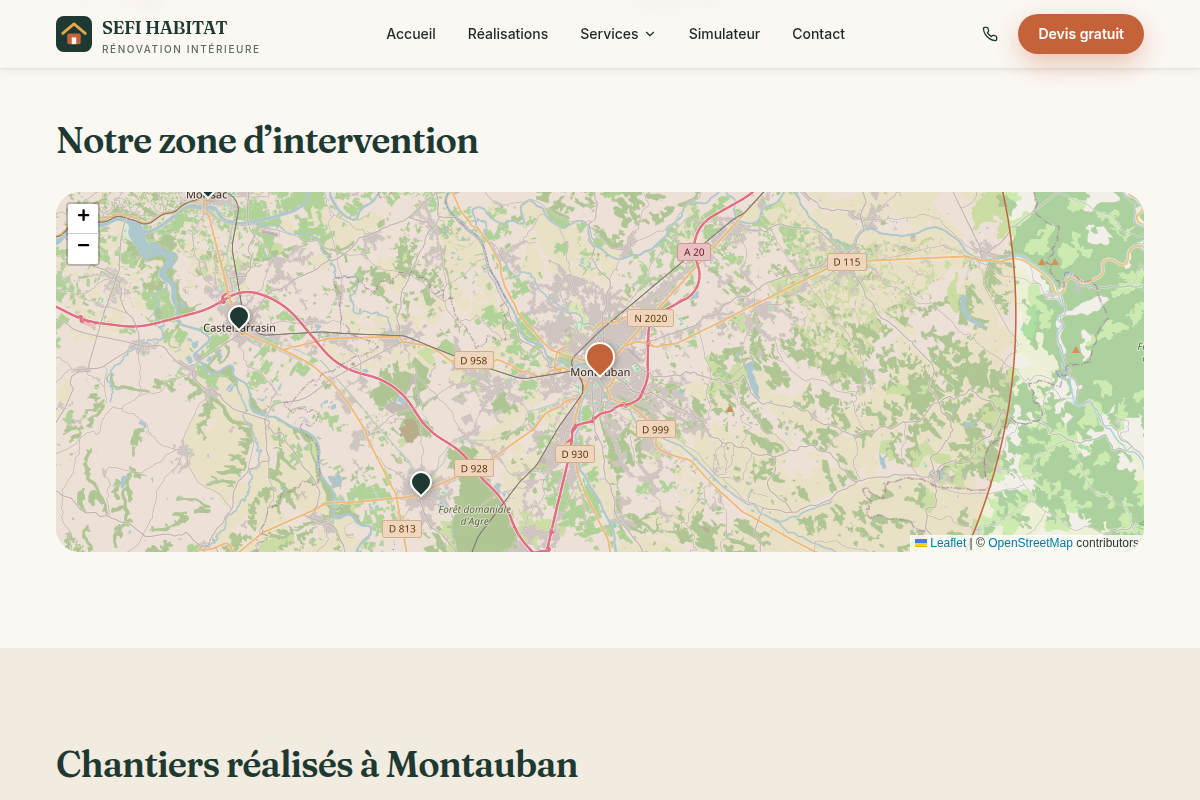This screenshot has width=1200, height=800.
Task: Click the Rénovation intérieure tagline
Action: pyautogui.click(x=181, y=49)
